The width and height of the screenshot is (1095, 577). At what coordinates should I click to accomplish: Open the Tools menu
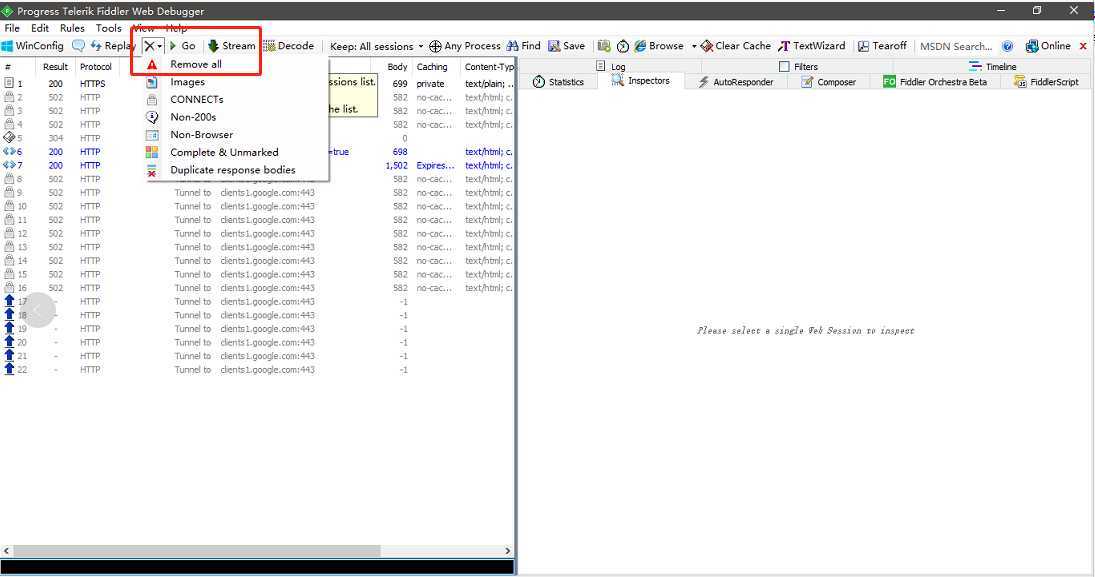click(108, 28)
